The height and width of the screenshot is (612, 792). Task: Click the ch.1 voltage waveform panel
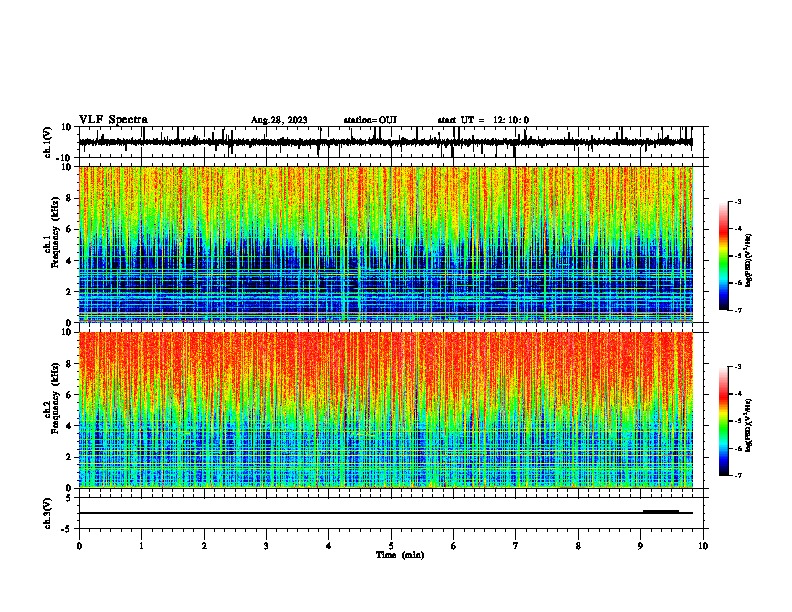point(393,142)
